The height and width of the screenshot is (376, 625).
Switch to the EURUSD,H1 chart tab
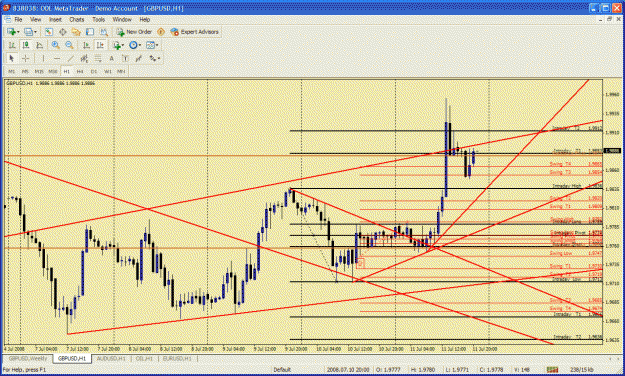(177, 358)
